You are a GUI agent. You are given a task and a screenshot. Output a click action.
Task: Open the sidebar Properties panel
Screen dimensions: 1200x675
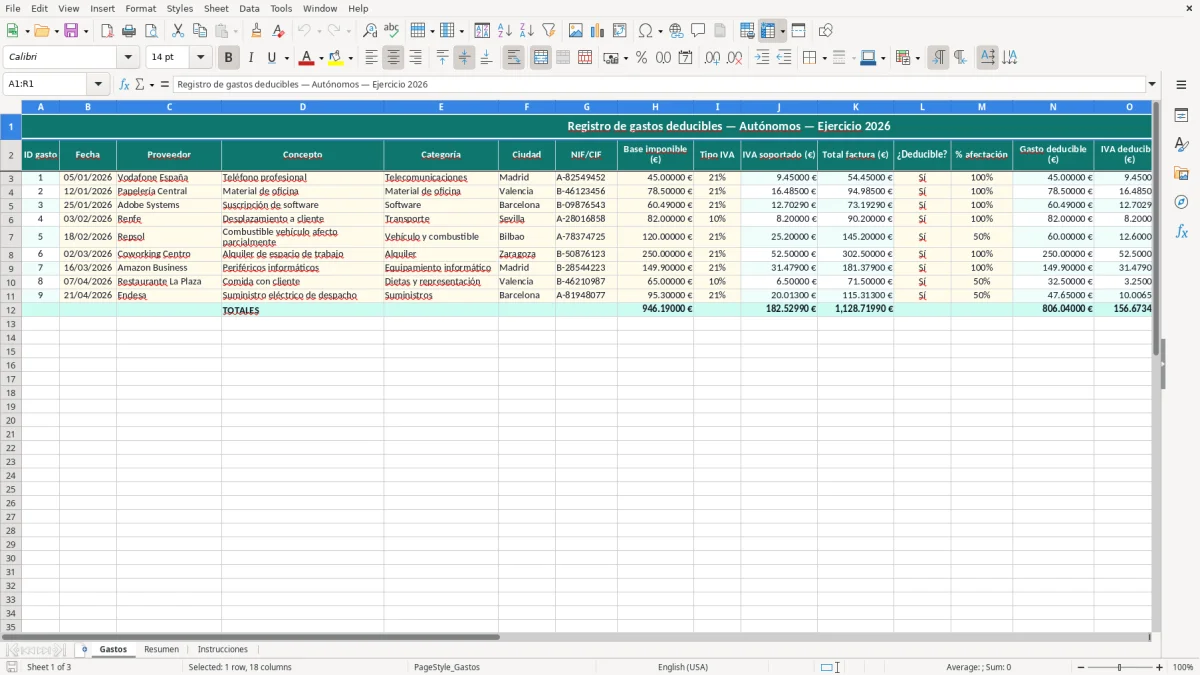point(1181,116)
